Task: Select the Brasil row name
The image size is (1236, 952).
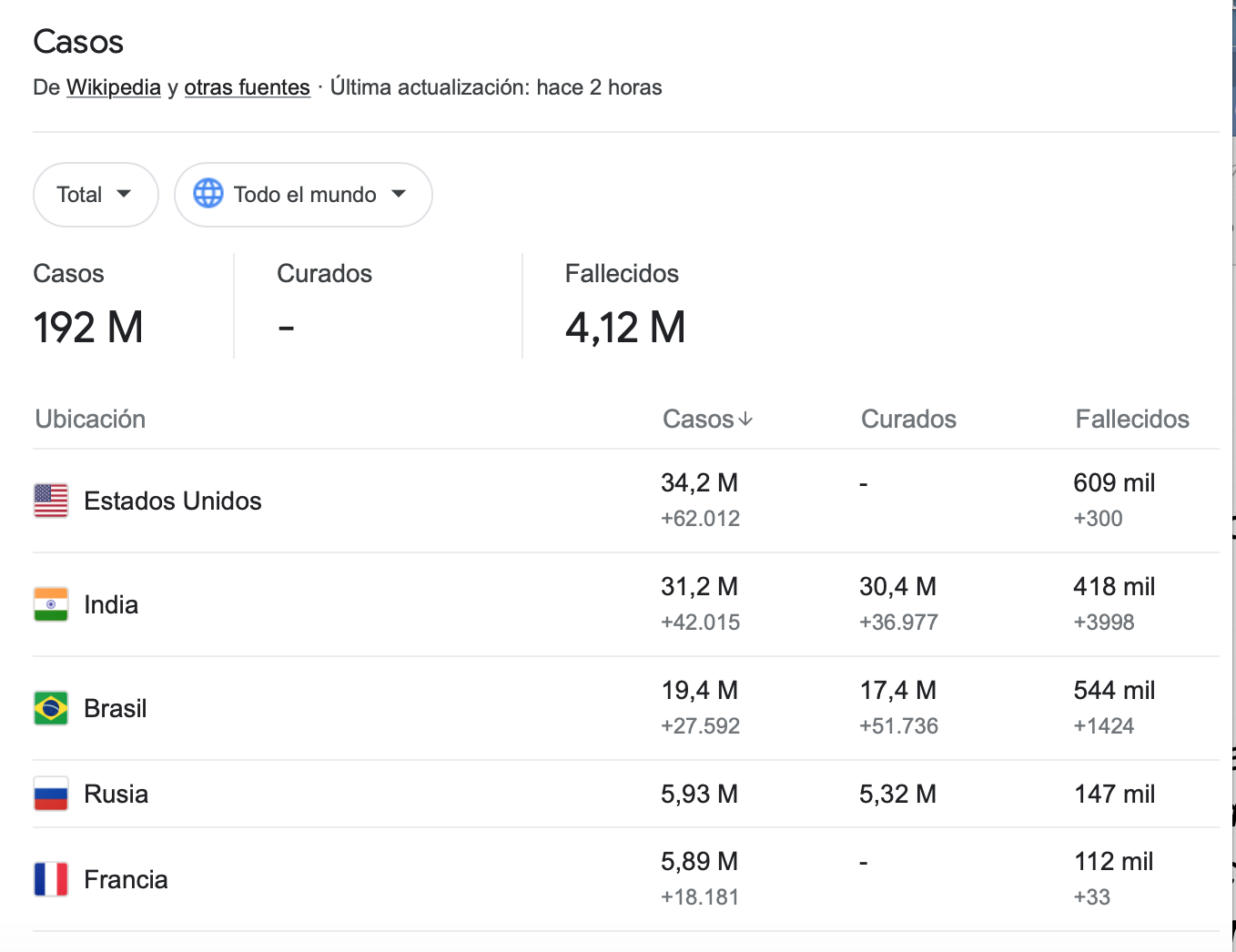Action: [116, 708]
